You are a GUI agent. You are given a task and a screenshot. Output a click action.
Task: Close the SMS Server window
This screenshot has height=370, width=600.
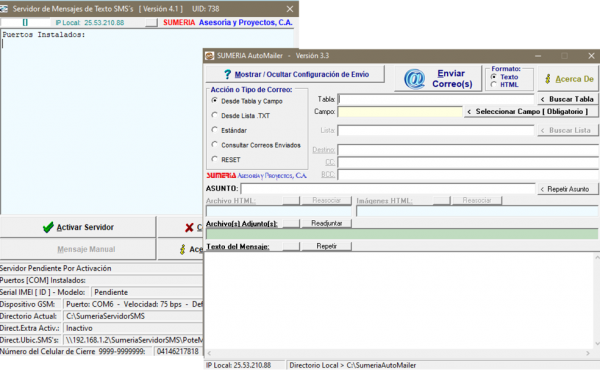tap(290, 9)
